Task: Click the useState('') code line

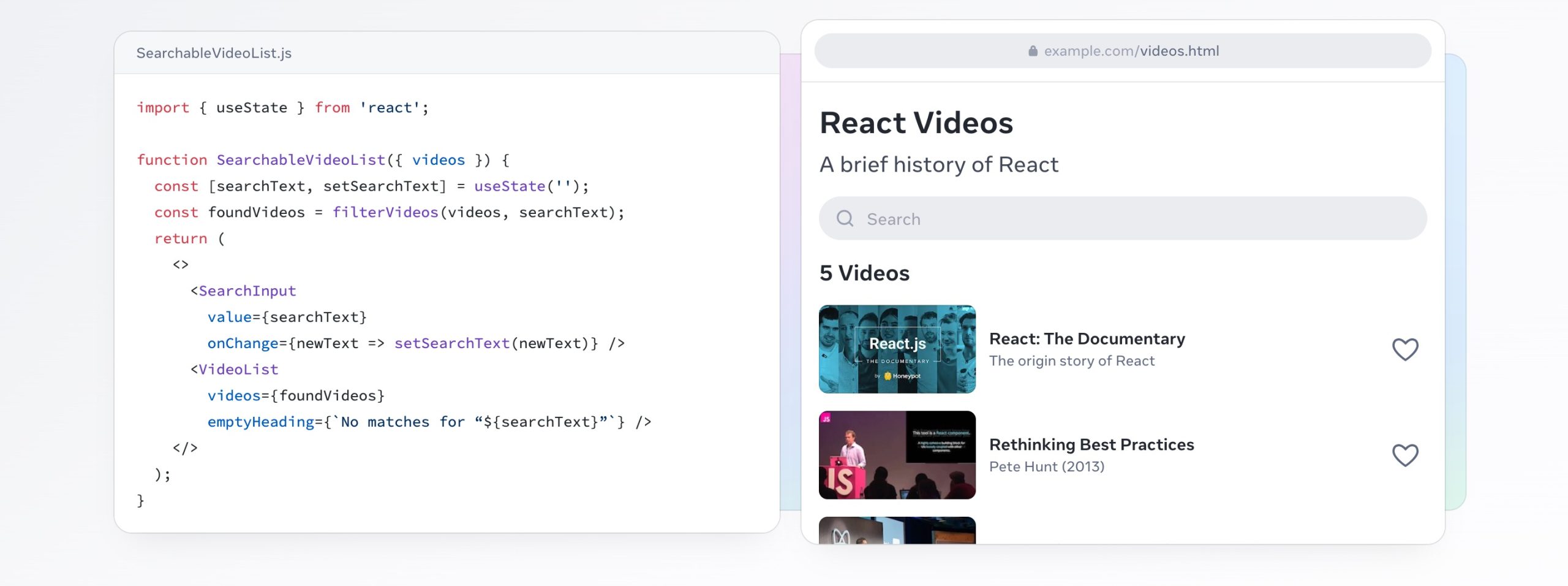Action: coord(371,186)
